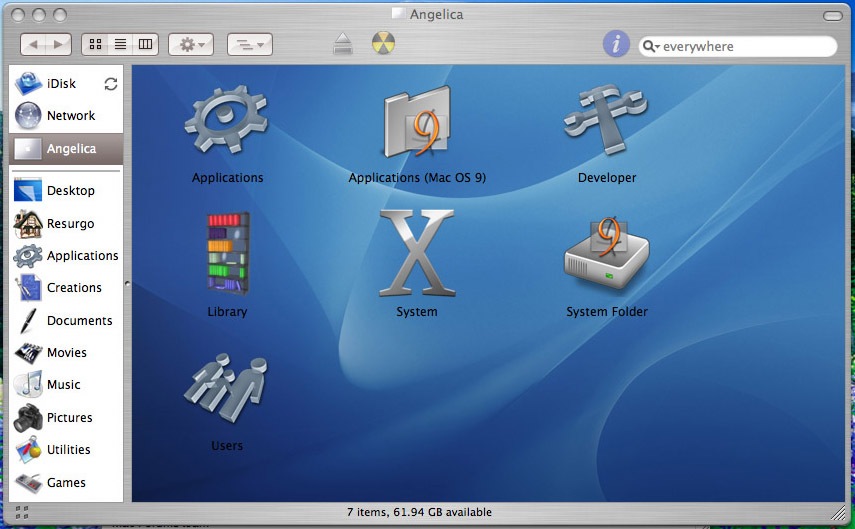The width and height of the screenshot is (855, 529).
Task: Go forward with the right arrow button
Action: click(x=59, y=44)
